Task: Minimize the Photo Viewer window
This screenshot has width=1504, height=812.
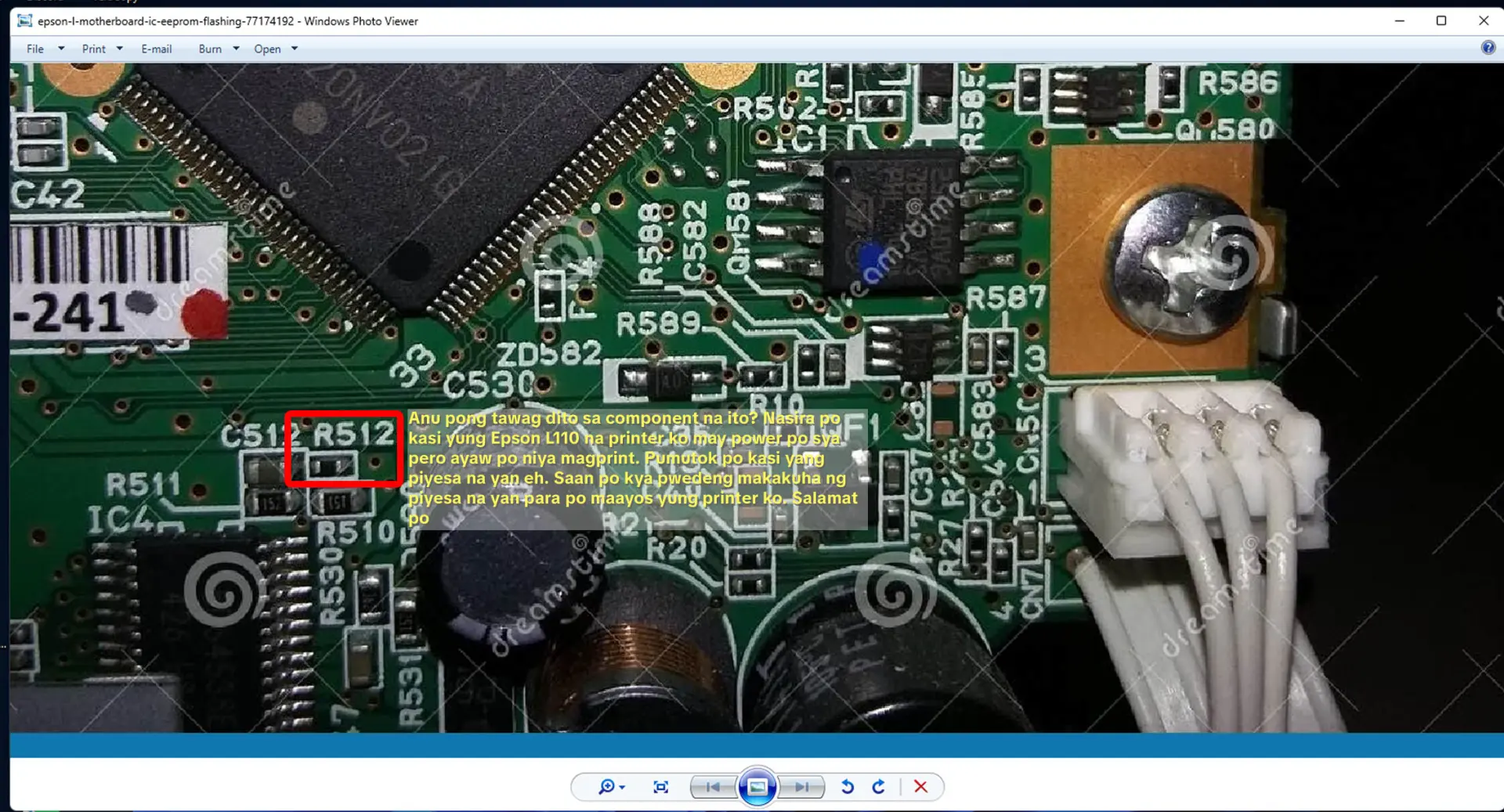Action: pos(1399,21)
